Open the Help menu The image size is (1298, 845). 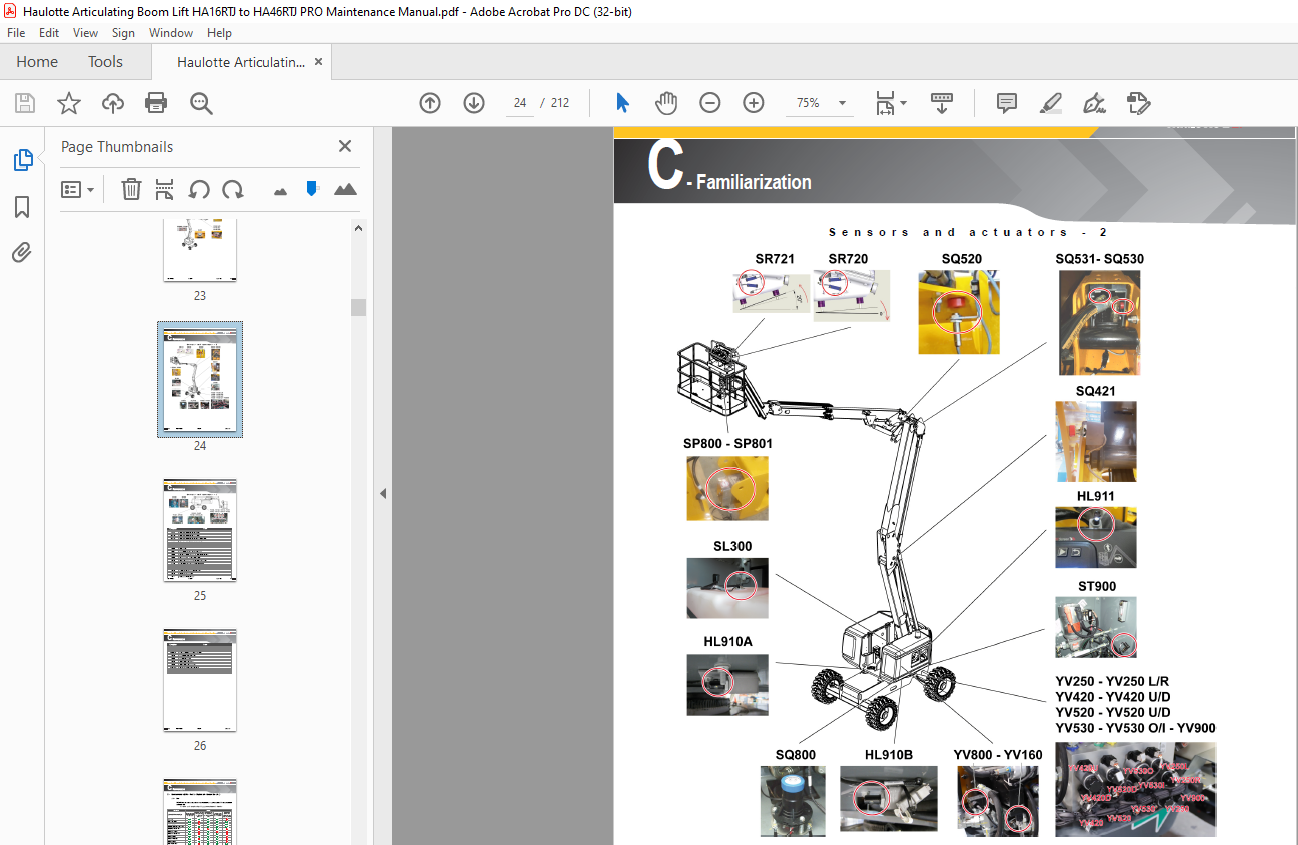coord(219,33)
